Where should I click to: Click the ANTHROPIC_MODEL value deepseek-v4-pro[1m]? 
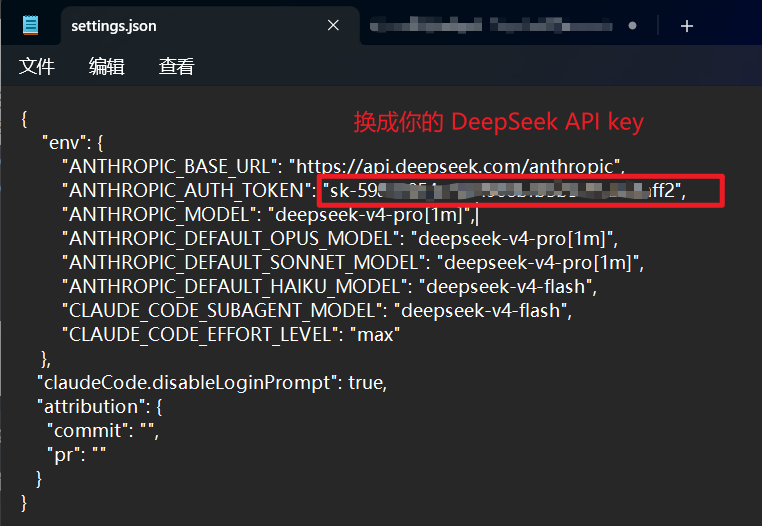369,215
